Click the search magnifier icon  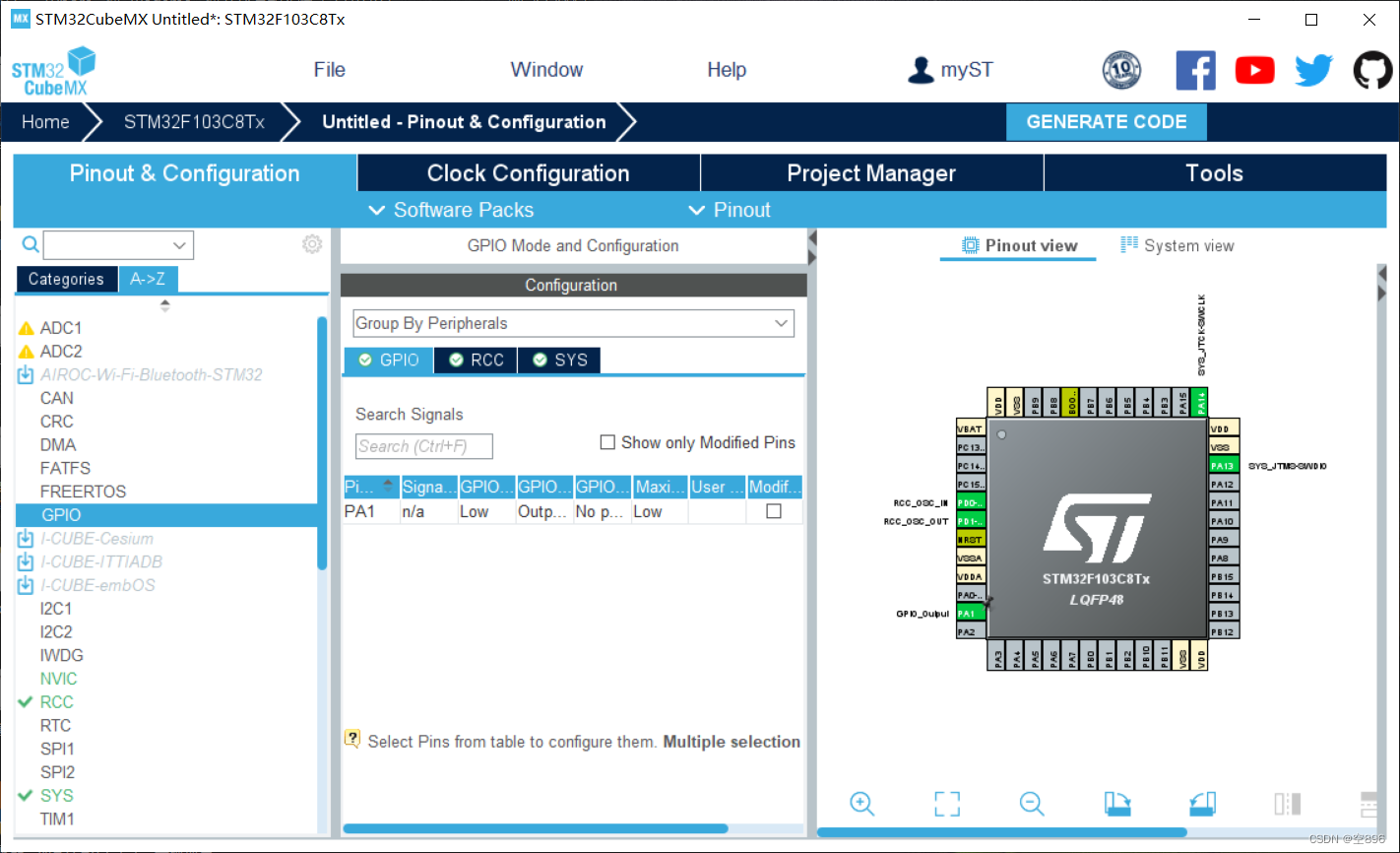[31, 244]
